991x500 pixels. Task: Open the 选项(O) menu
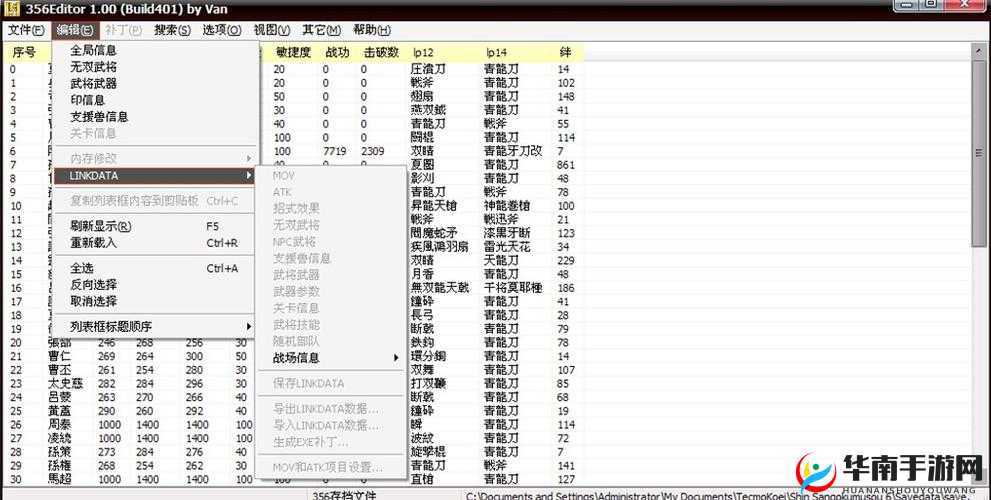coord(222,30)
